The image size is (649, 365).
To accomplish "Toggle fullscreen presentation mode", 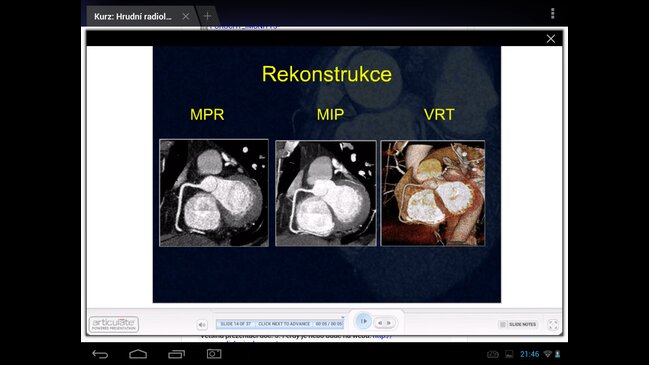I will (x=553, y=325).
